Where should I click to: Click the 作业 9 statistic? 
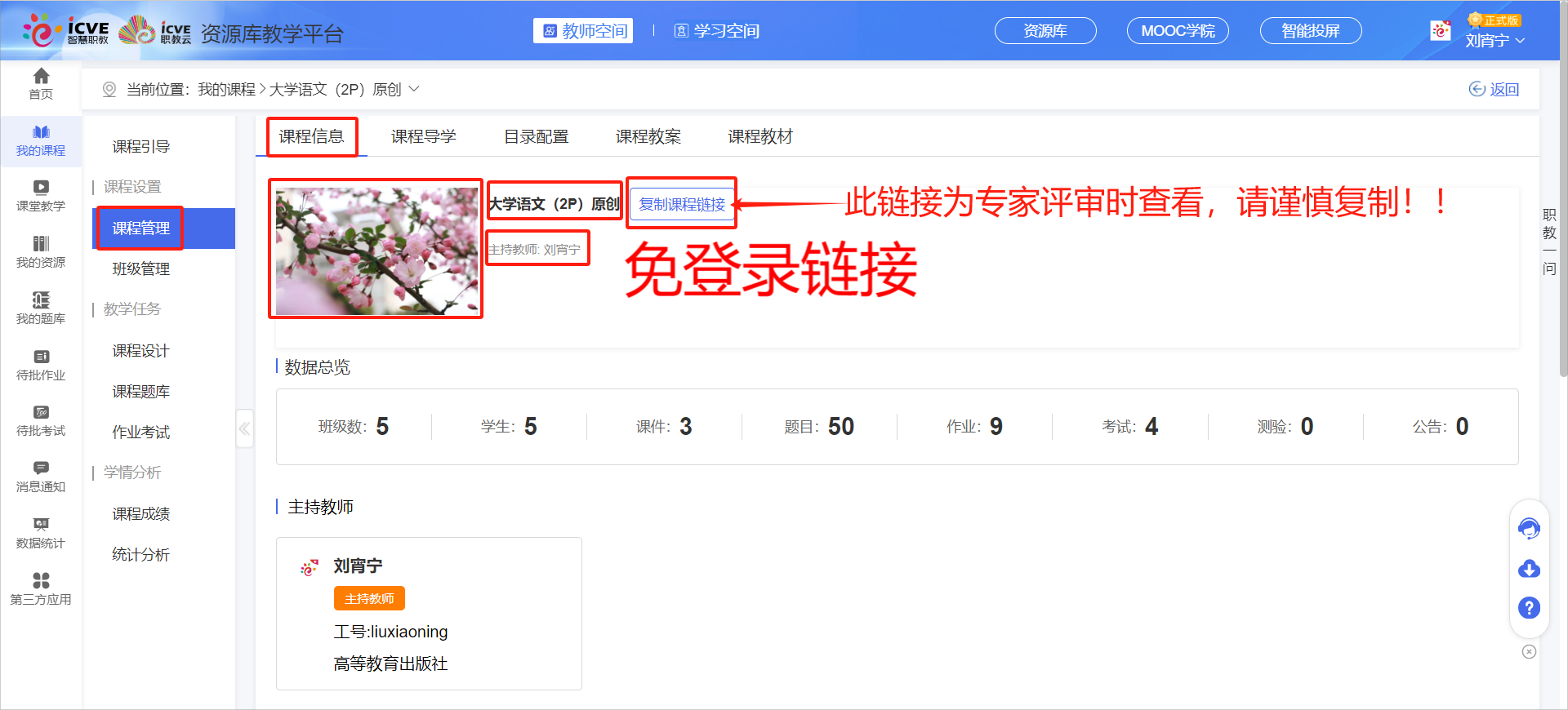pyautogui.click(x=973, y=427)
